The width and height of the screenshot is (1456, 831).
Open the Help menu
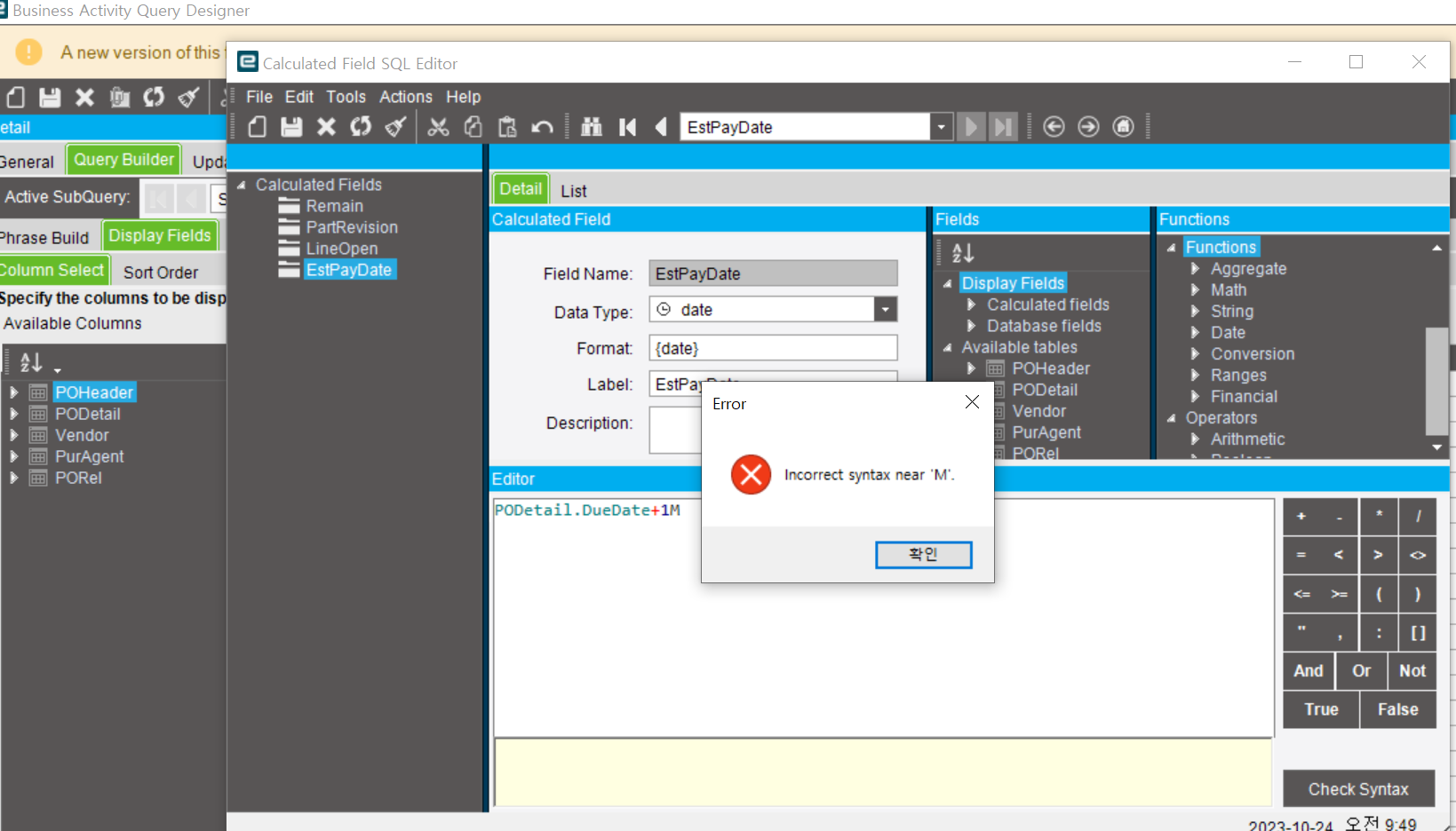(x=463, y=97)
